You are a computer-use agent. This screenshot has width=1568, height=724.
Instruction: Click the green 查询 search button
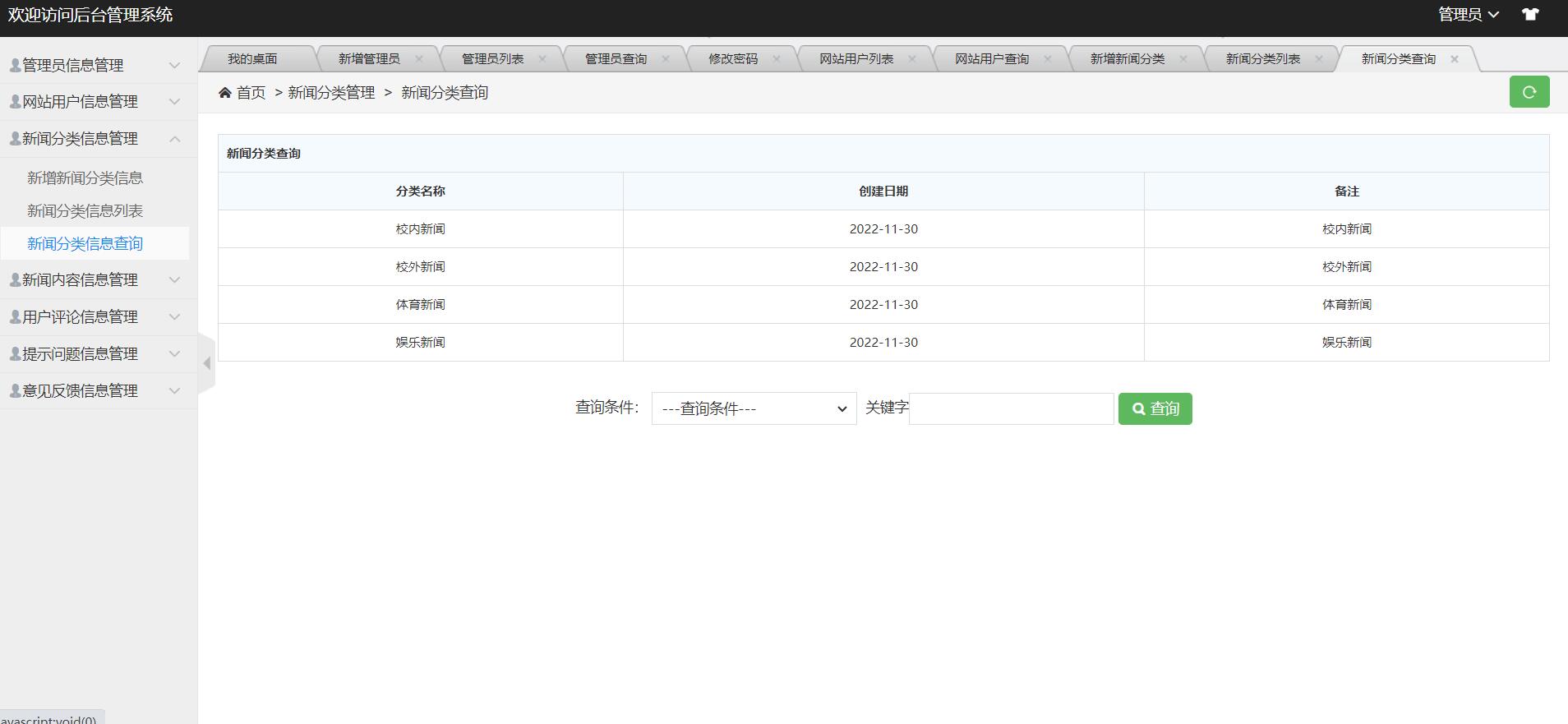click(1155, 408)
